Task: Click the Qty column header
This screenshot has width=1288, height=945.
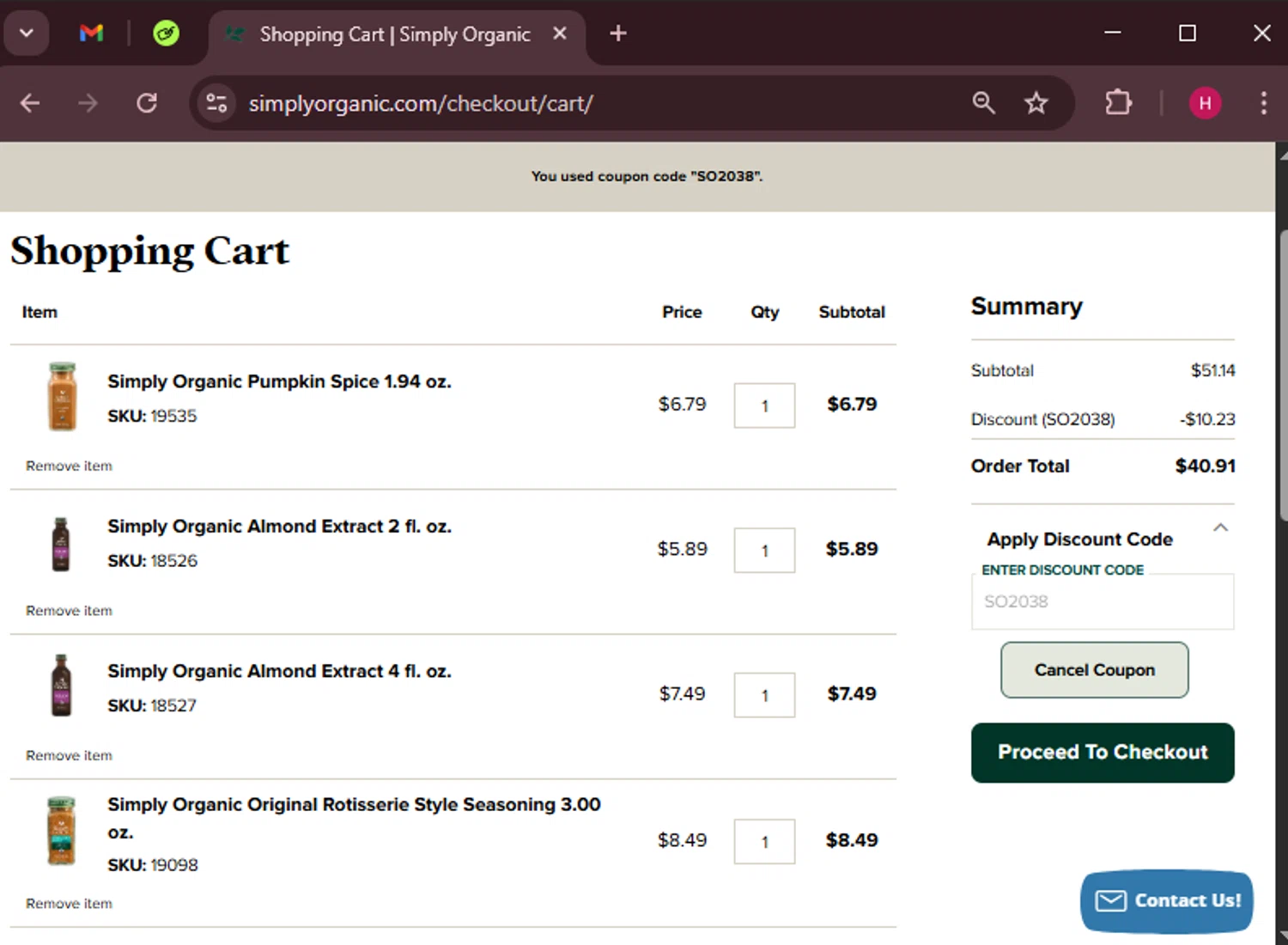Action: pos(764,312)
